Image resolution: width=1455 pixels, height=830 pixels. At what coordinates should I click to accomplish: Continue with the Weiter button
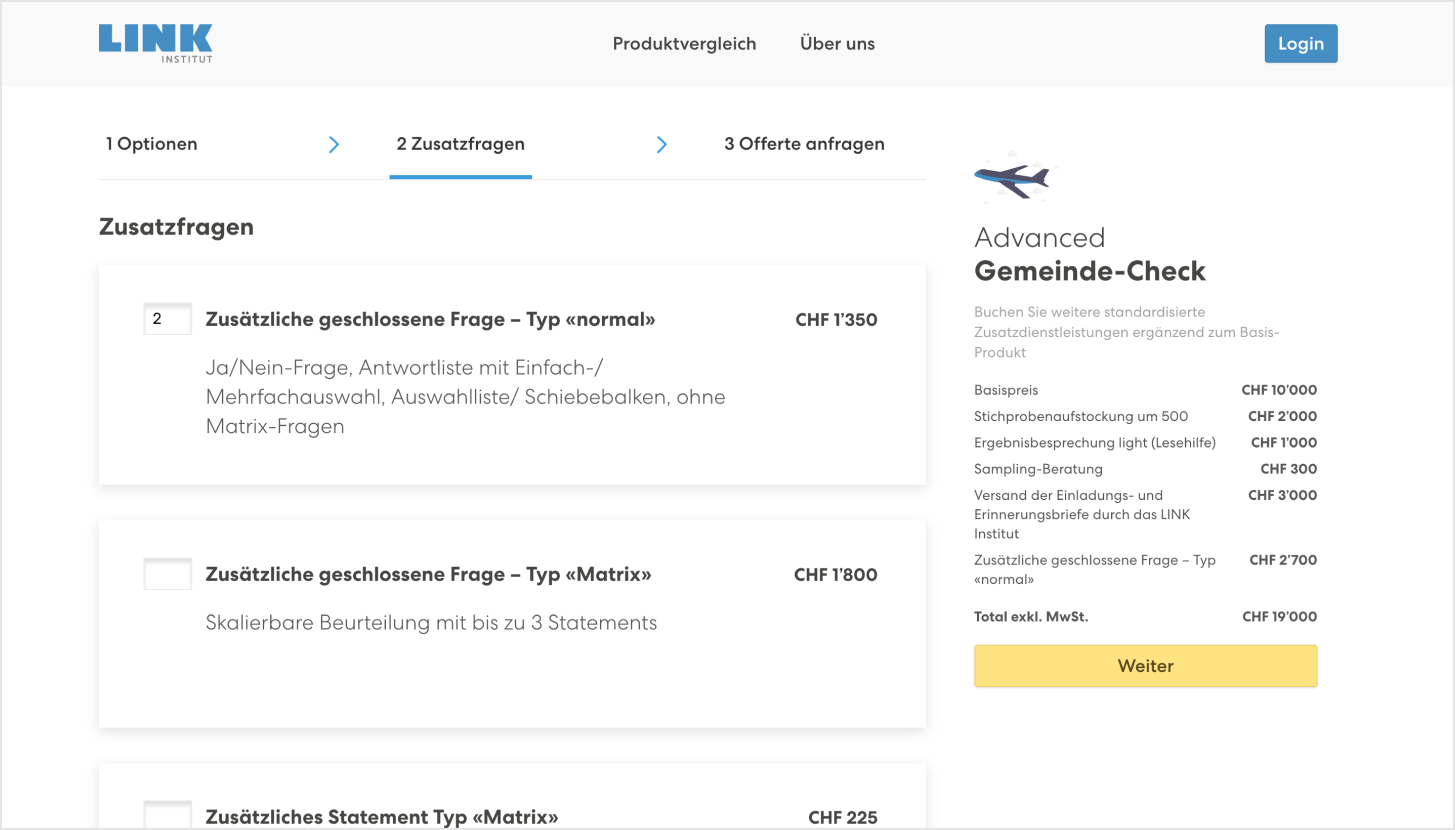coord(1146,666)
